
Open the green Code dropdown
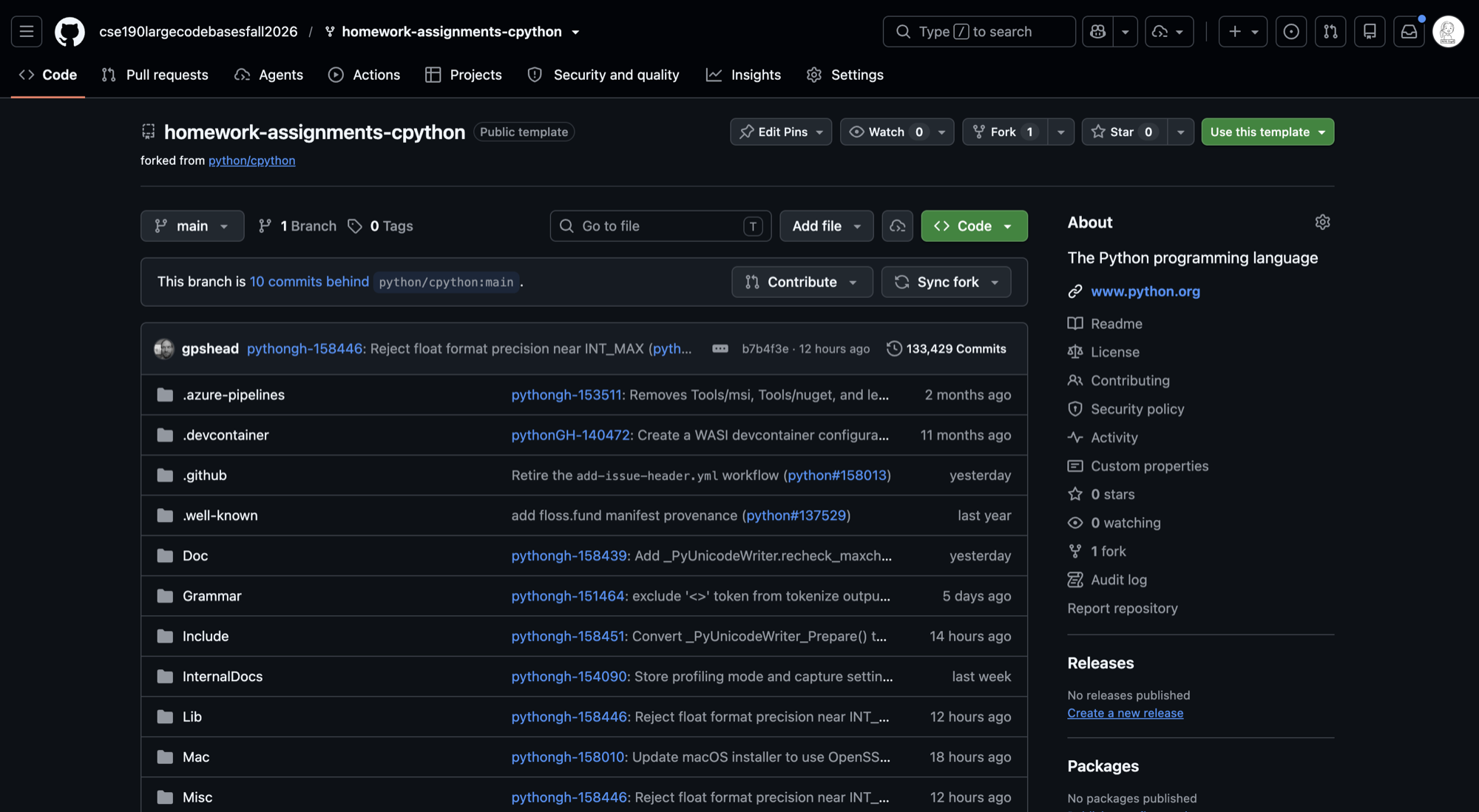(x=974, y=226)
